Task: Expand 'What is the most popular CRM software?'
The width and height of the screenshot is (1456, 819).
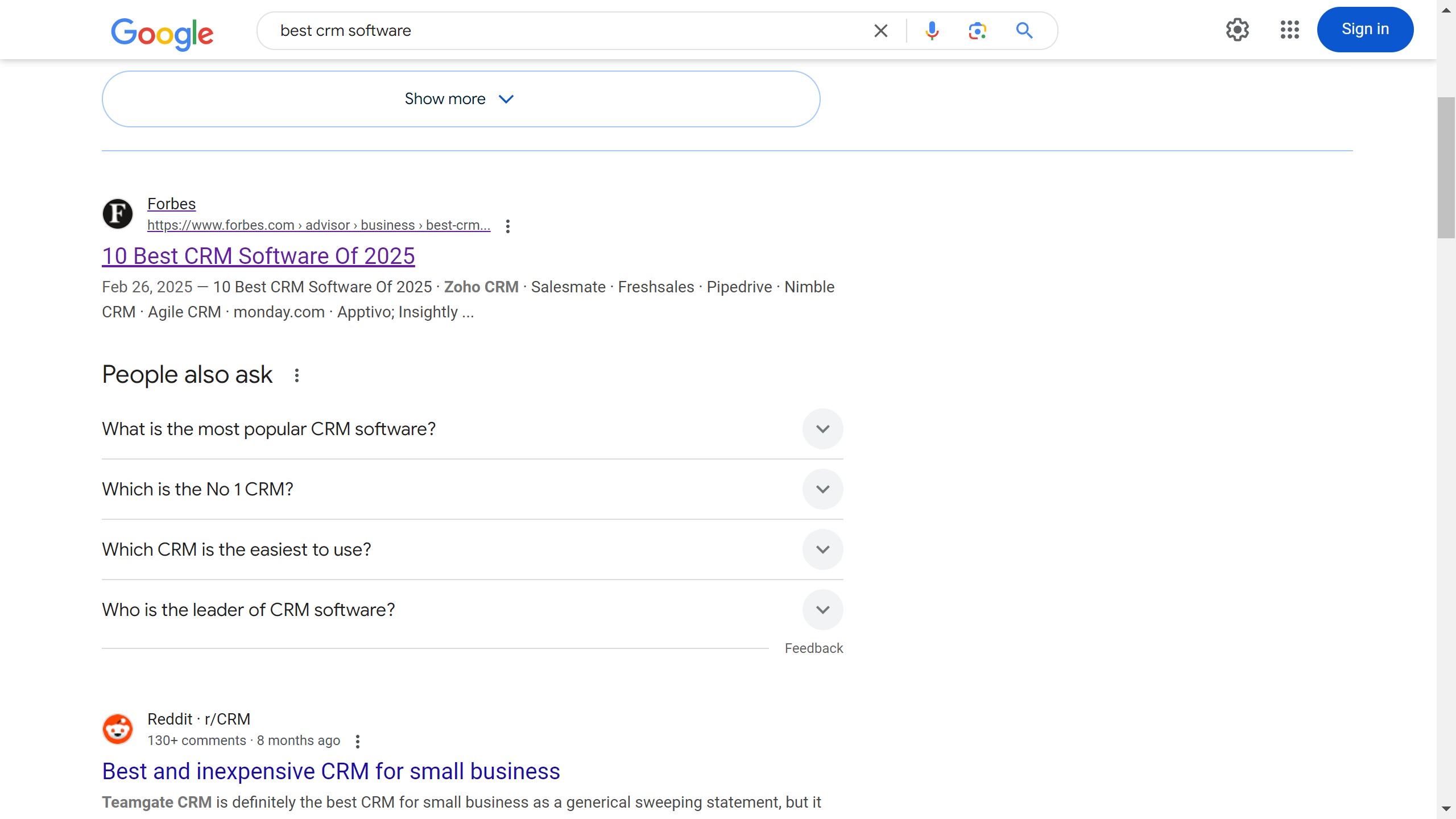Action: [x=472, y=429]
